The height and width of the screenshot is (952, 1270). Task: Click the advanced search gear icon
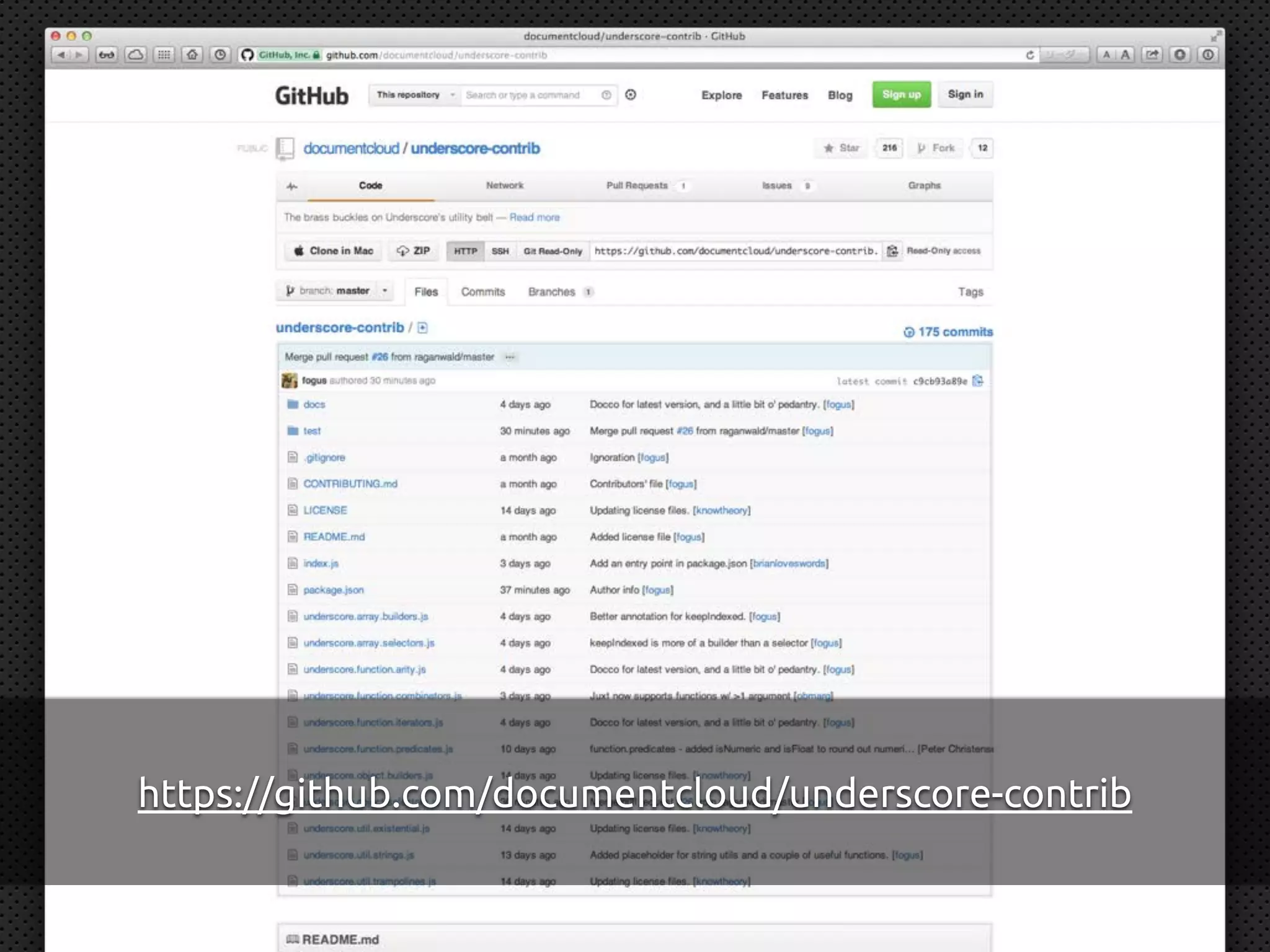point(631,95)
